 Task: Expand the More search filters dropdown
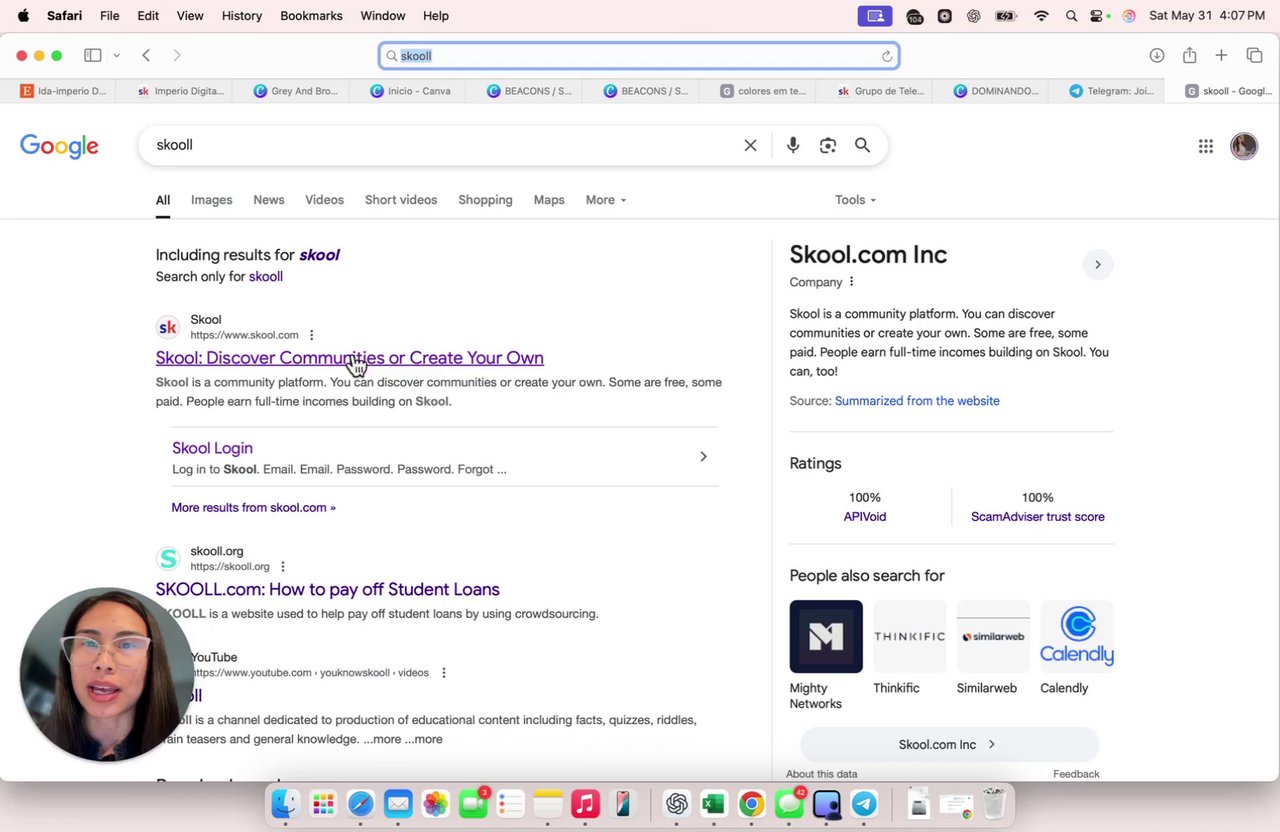[606, 200]
